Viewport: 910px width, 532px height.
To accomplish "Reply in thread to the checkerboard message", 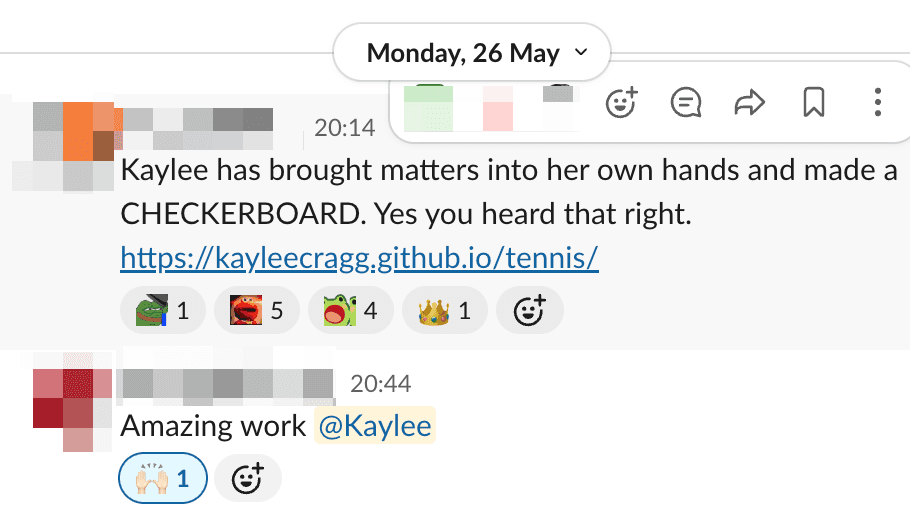I will pyautogui.click(x=686, y=102).
